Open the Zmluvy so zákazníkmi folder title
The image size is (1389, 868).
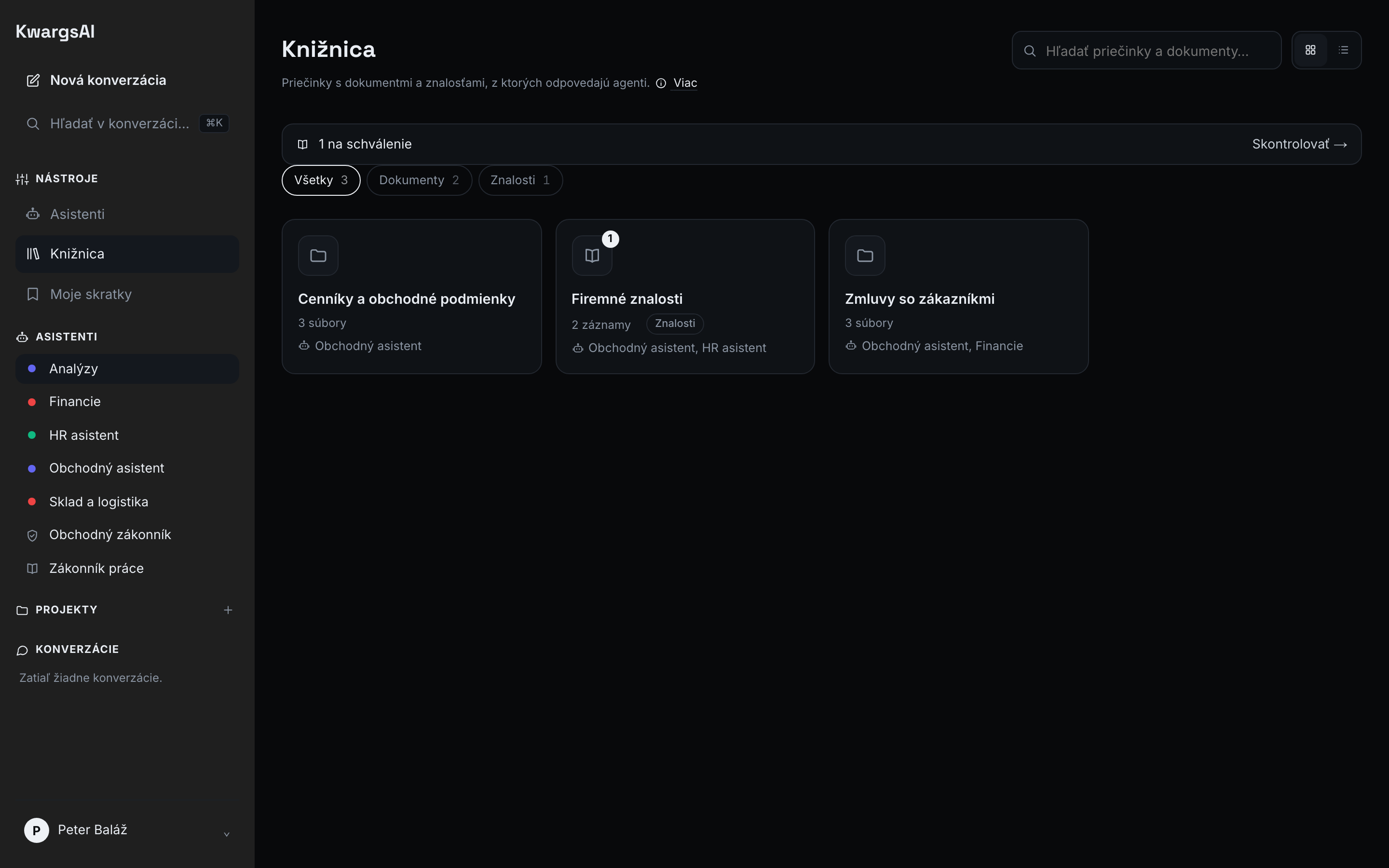click(920, 299)
